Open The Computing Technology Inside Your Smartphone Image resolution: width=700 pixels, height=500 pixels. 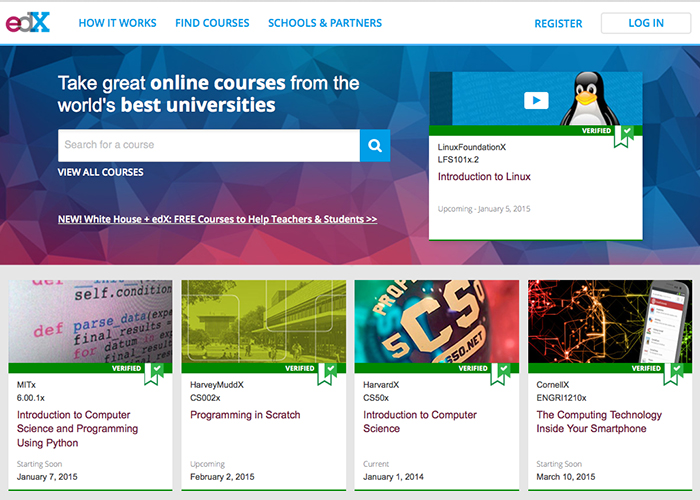pos(599,421)
